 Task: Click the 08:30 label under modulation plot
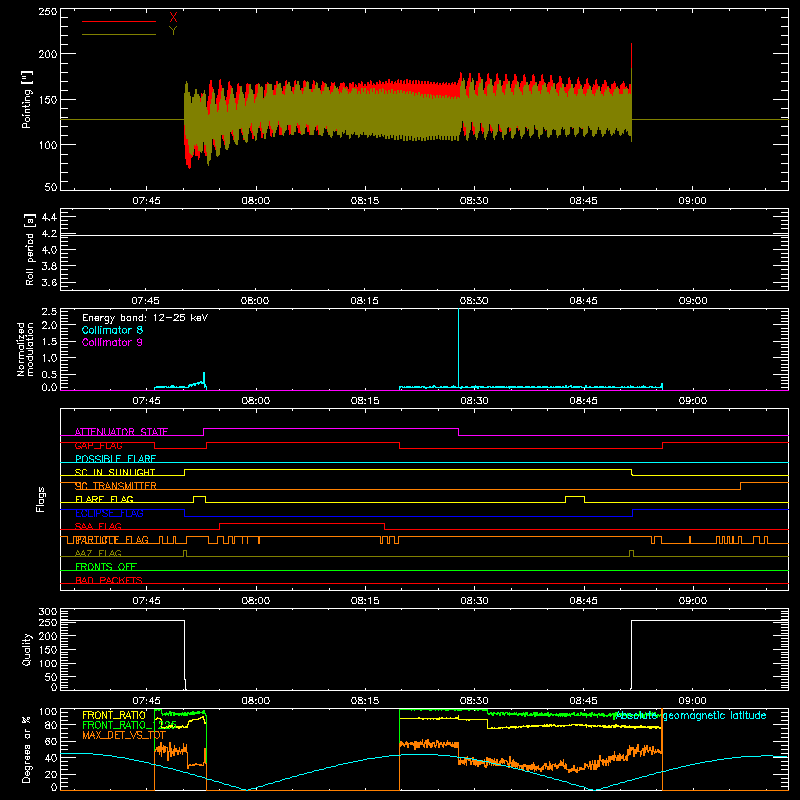point(474,401)
